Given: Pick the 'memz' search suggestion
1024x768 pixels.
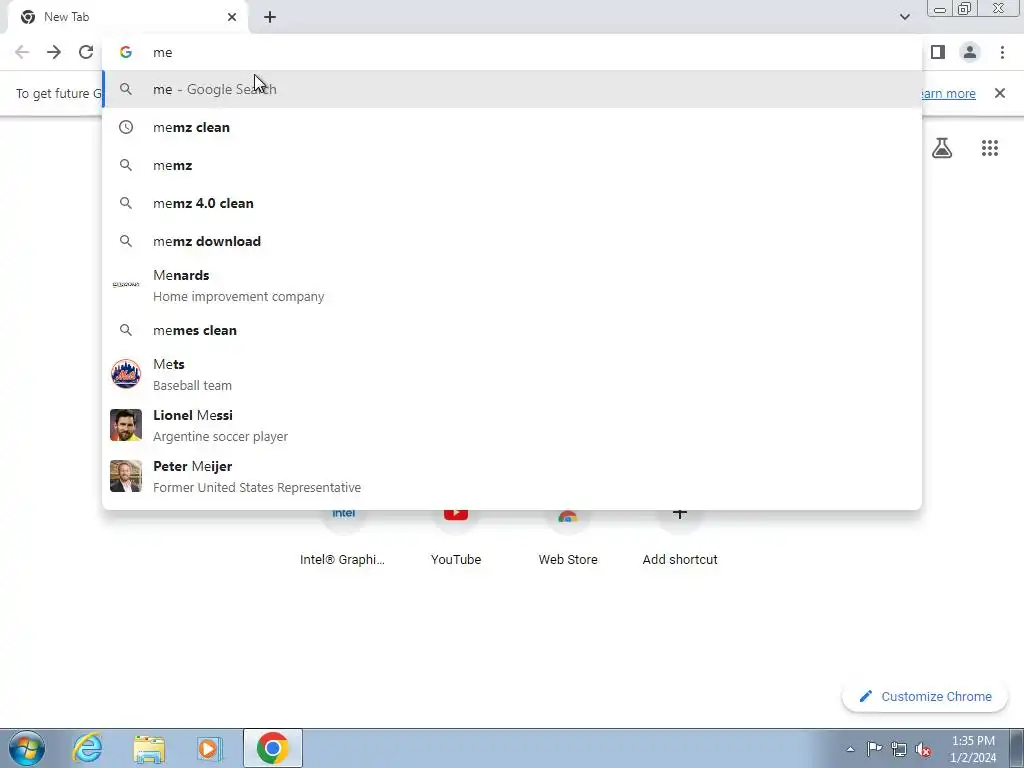Looking at the screenshot, I should (x=512, y=165).
